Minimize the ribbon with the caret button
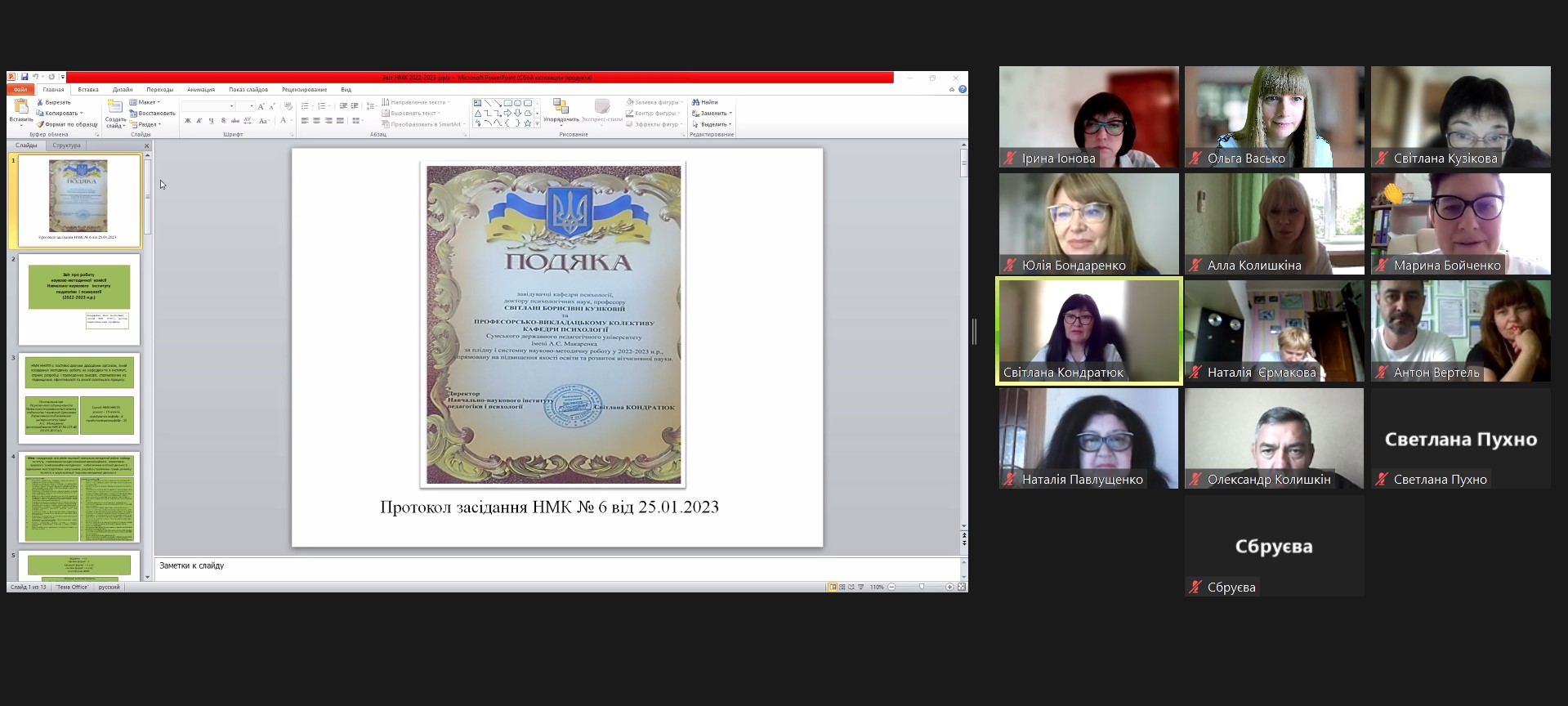 (951, 89)
